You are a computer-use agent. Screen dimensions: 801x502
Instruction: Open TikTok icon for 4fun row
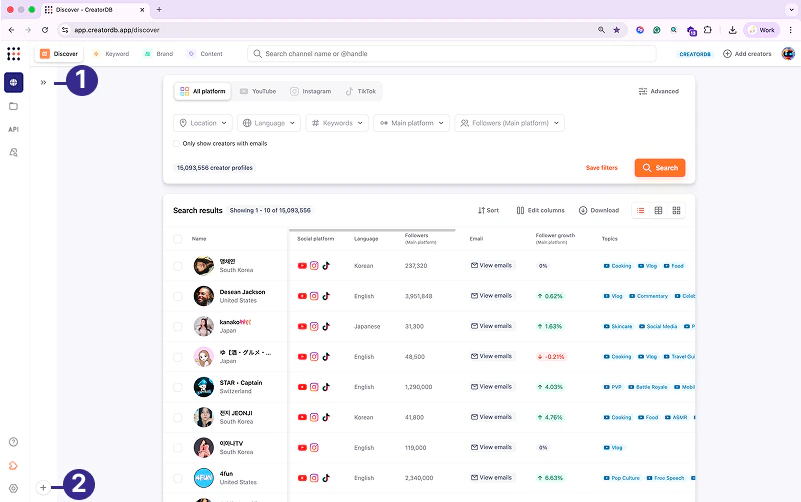326,478
